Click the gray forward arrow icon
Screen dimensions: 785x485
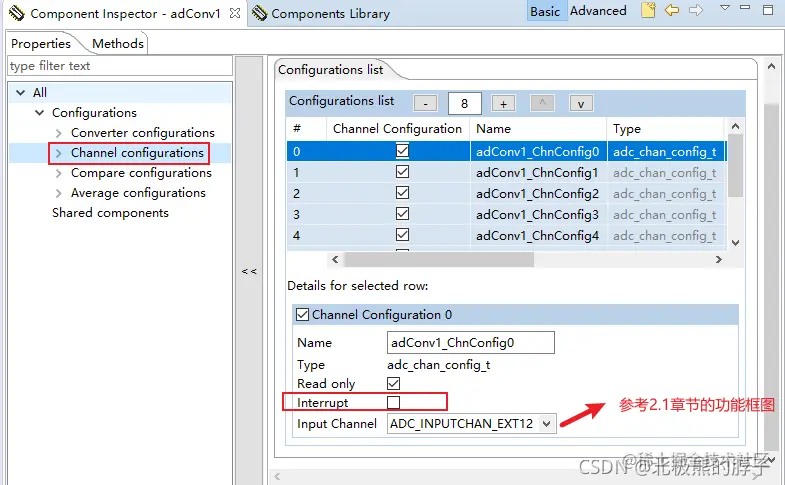click(696, 10)
